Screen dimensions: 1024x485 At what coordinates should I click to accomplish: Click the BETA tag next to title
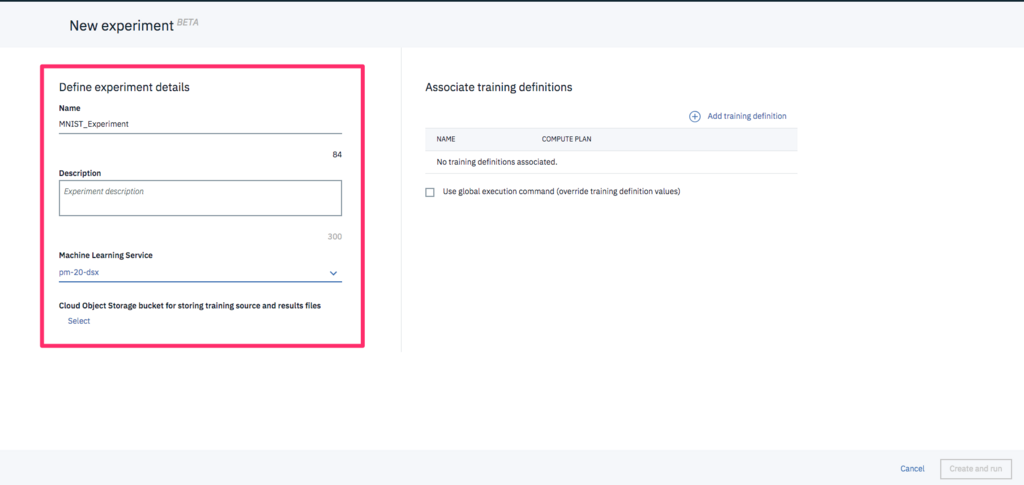(187, 22)
